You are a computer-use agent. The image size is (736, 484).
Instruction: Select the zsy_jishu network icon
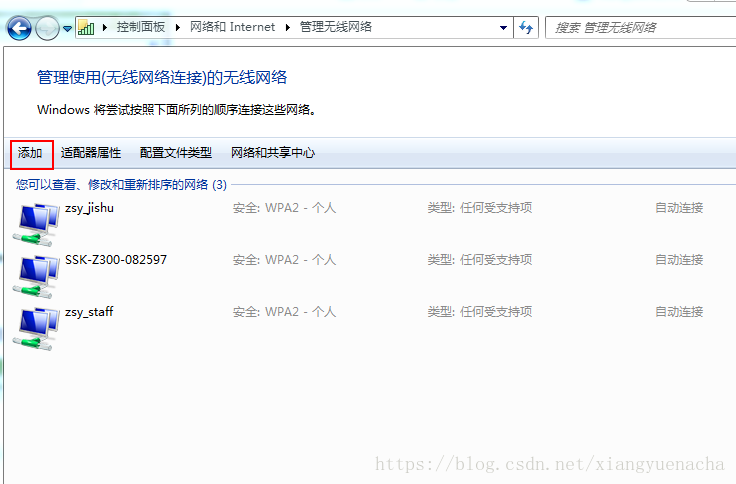[x=37, y=224]
